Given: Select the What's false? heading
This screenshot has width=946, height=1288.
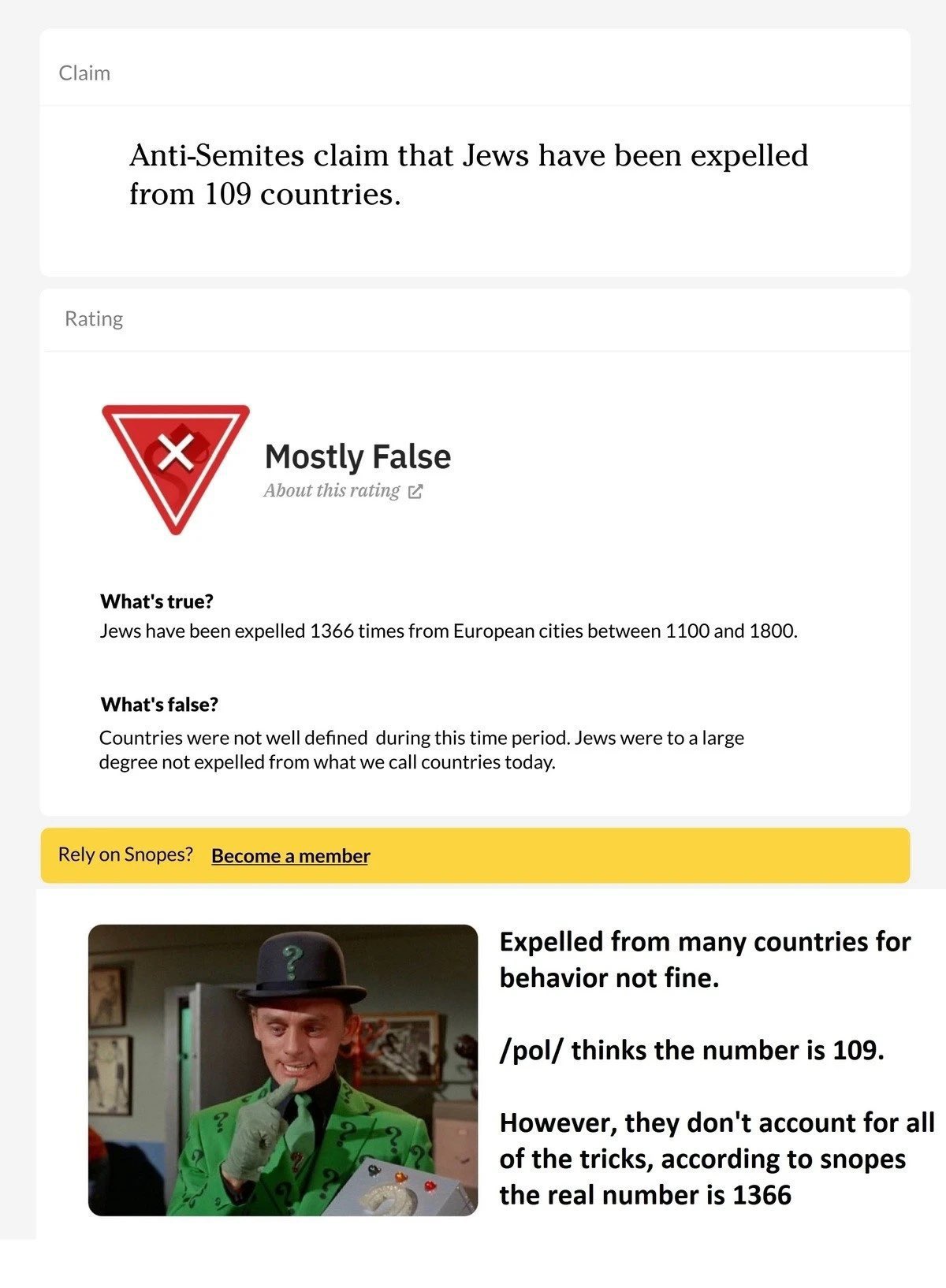Looking at the screenshot, I should (159, 704).
